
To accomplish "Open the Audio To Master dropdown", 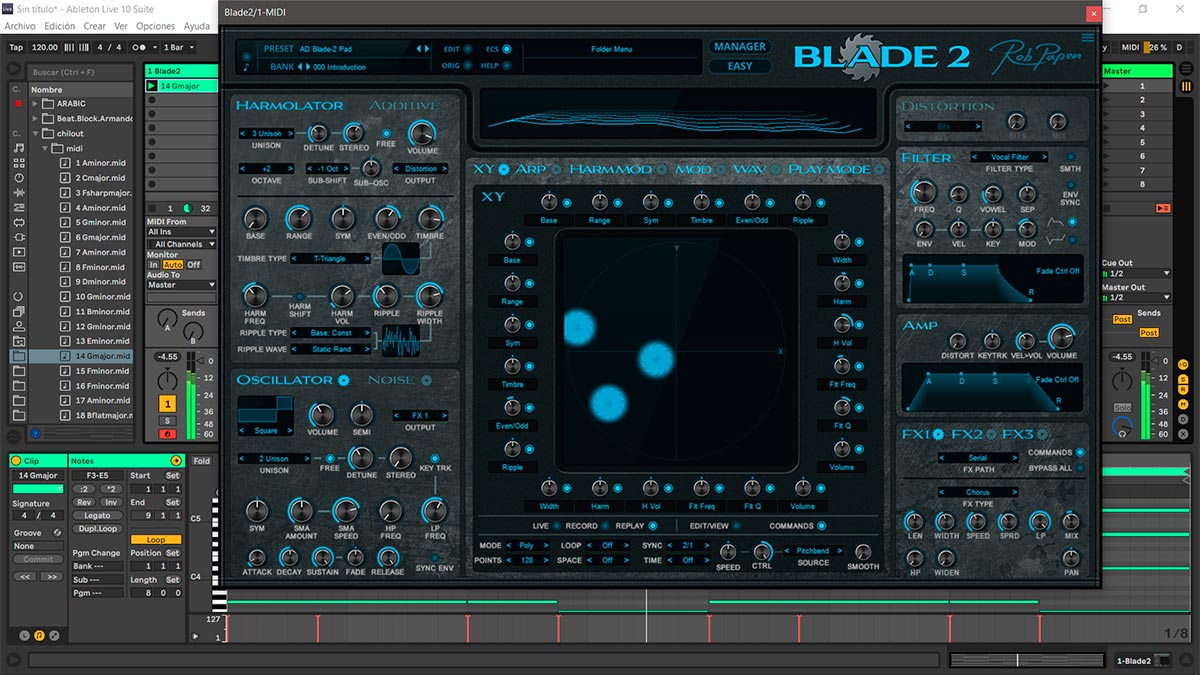I will pos(181,285).
